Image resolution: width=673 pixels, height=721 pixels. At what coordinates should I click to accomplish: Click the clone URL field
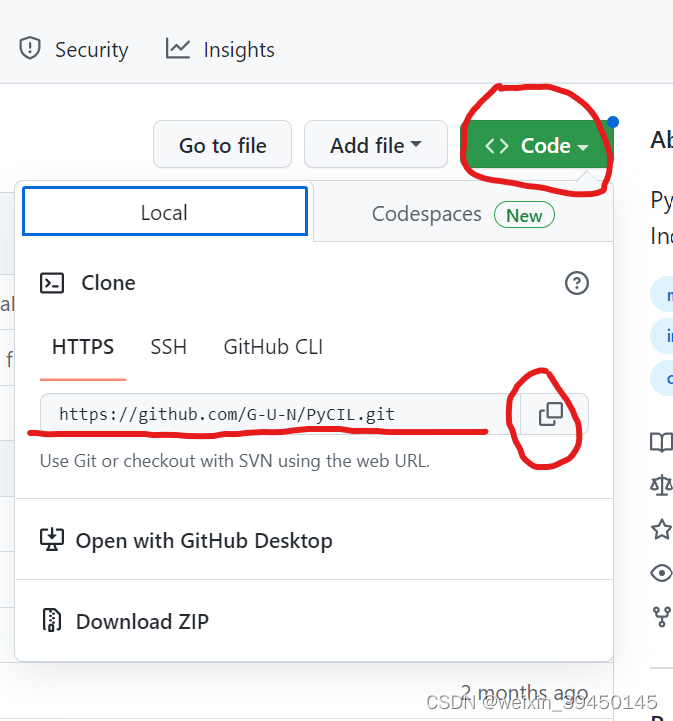click(x=280, y=414)
